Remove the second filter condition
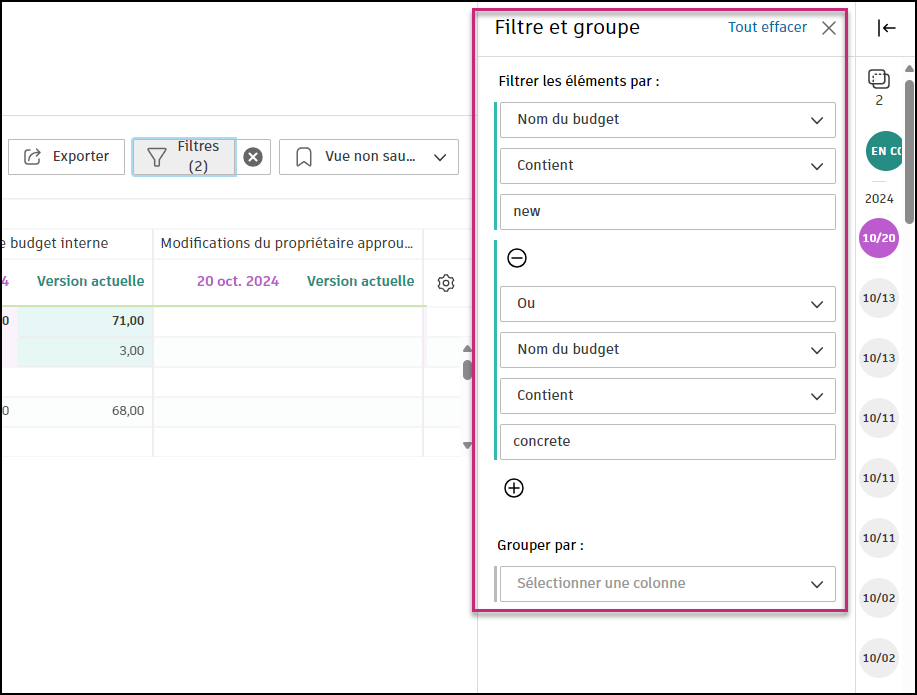This screenshot has width=917, height=695. tap(516, 258)
